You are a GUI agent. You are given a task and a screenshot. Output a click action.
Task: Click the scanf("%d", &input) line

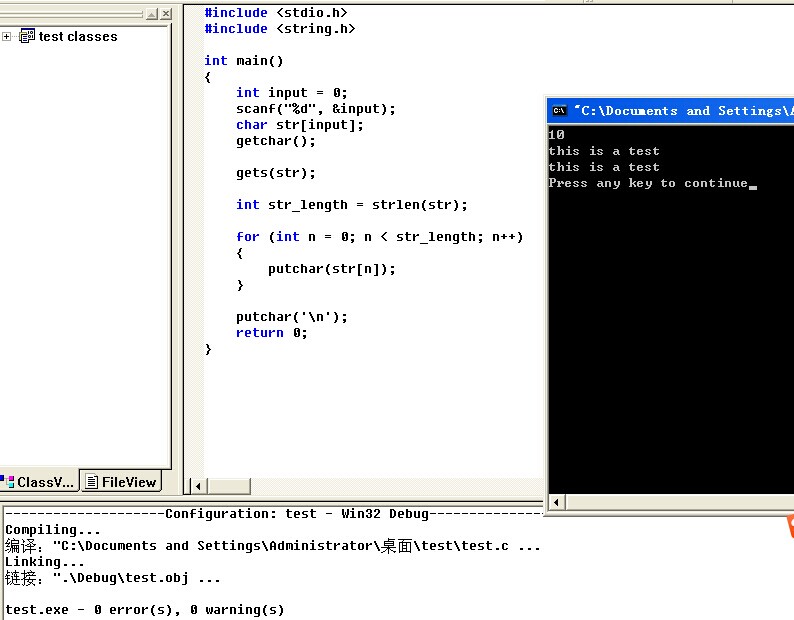pyautogui.click(x=315, y=109)
